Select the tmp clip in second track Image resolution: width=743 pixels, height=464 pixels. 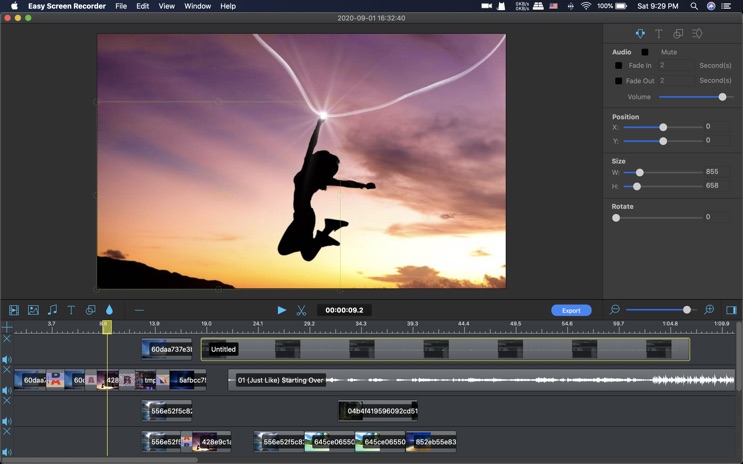[145, 380]
